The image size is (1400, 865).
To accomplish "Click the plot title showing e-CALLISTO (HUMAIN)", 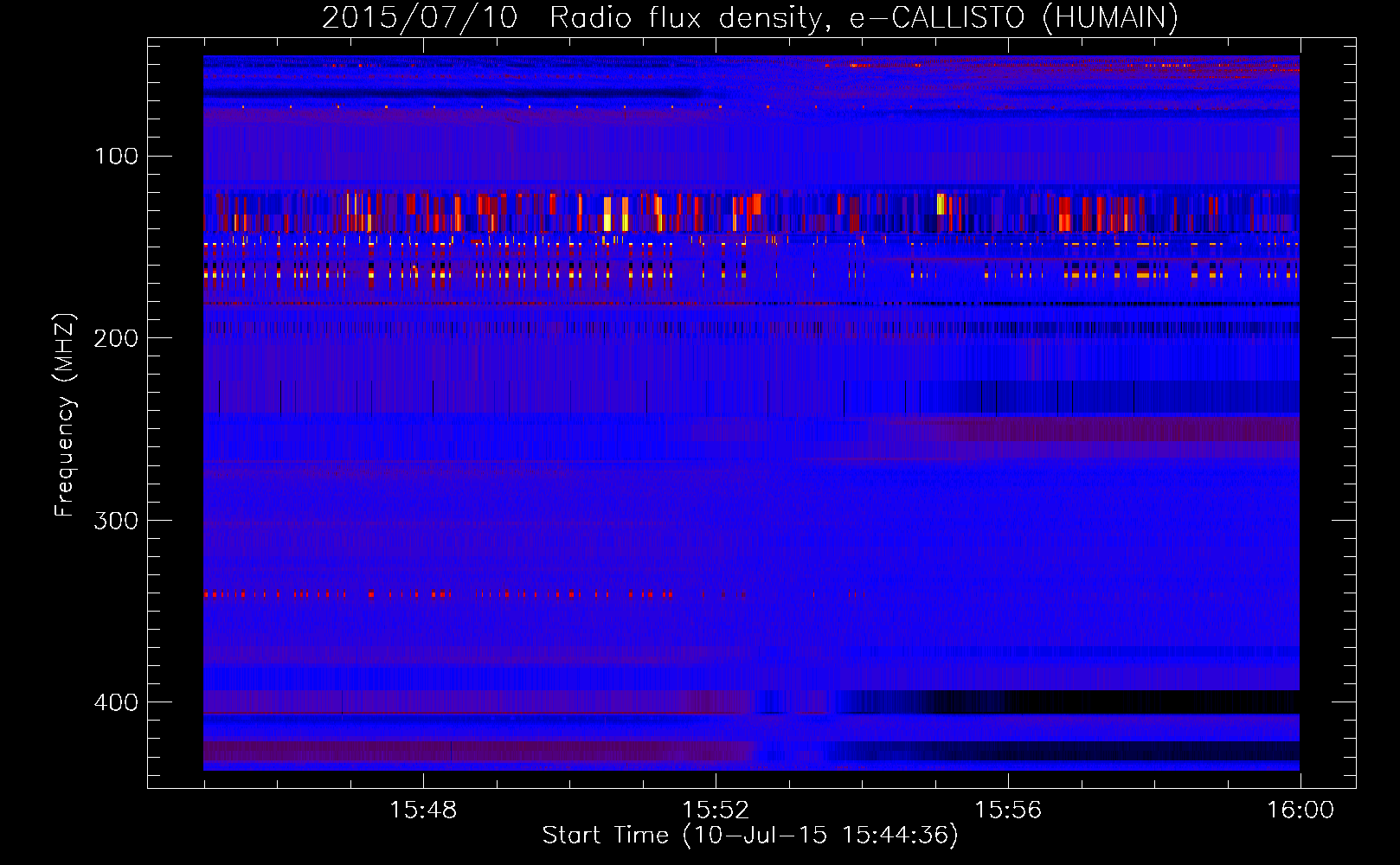I will point(750,17).
